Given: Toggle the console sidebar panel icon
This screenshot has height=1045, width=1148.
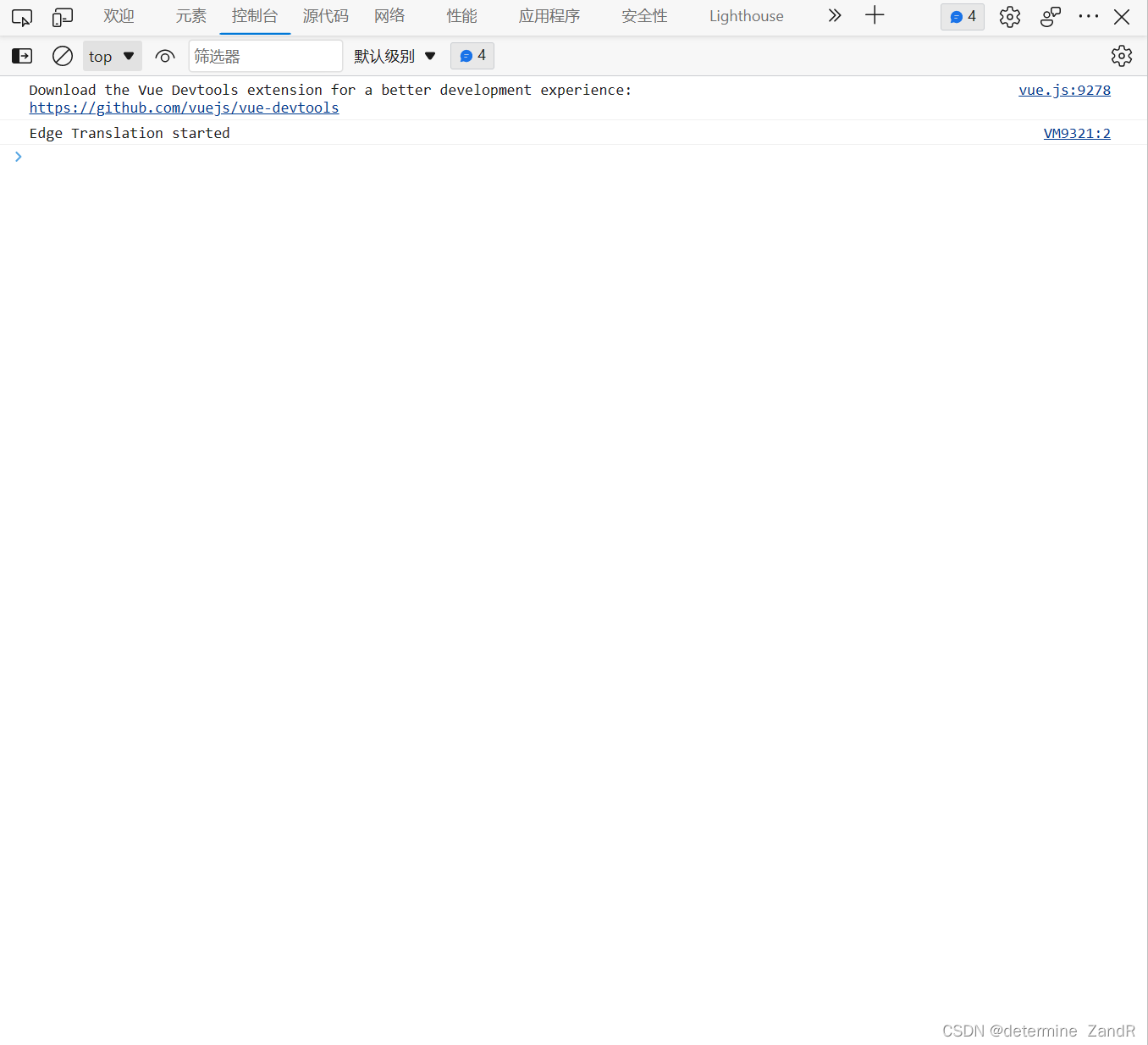Looking at the screenshot, I should (22, 56).
